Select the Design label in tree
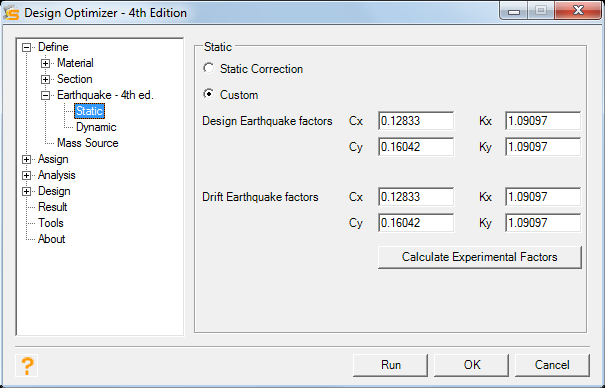 [x=54, y=191]
